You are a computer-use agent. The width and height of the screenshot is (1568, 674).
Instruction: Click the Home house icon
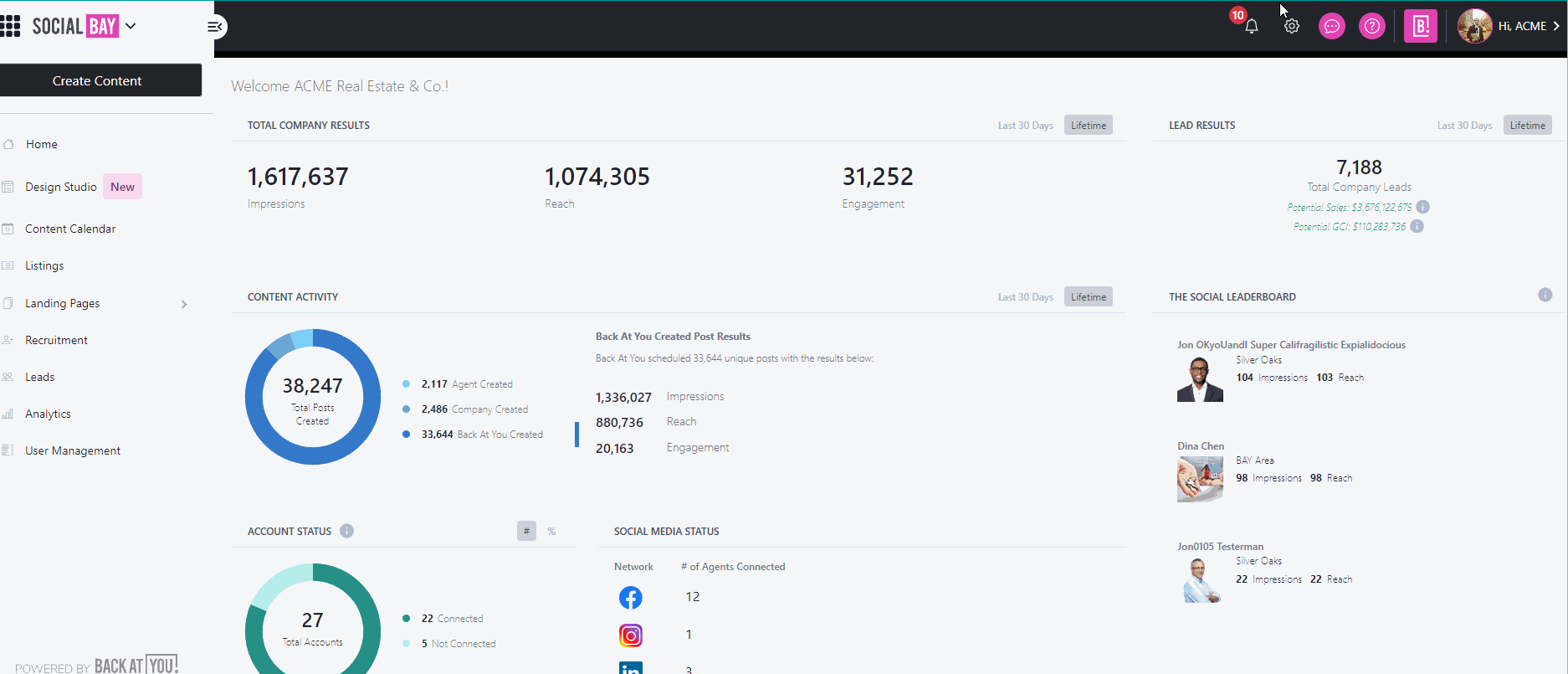(x=8, y=144)
